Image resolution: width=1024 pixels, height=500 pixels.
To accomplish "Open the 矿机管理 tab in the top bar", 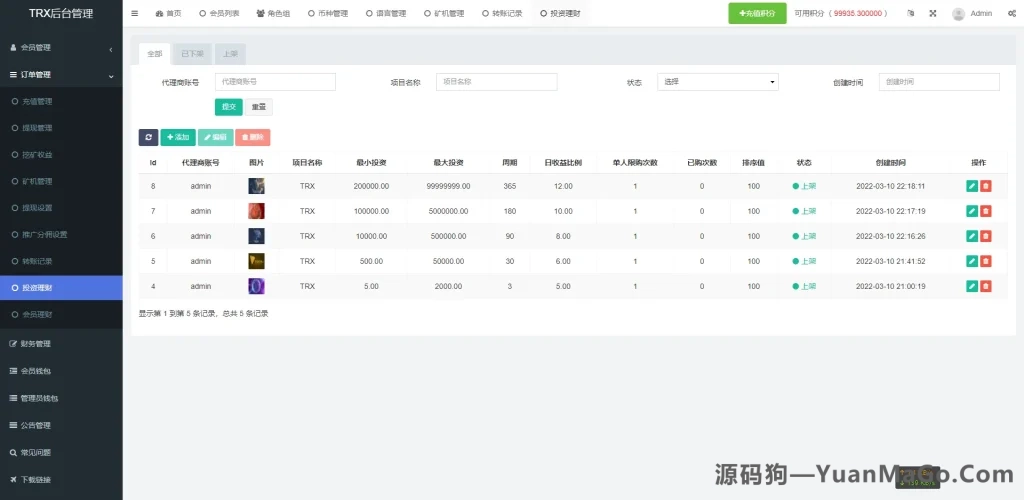I will [x=444, y=13].
